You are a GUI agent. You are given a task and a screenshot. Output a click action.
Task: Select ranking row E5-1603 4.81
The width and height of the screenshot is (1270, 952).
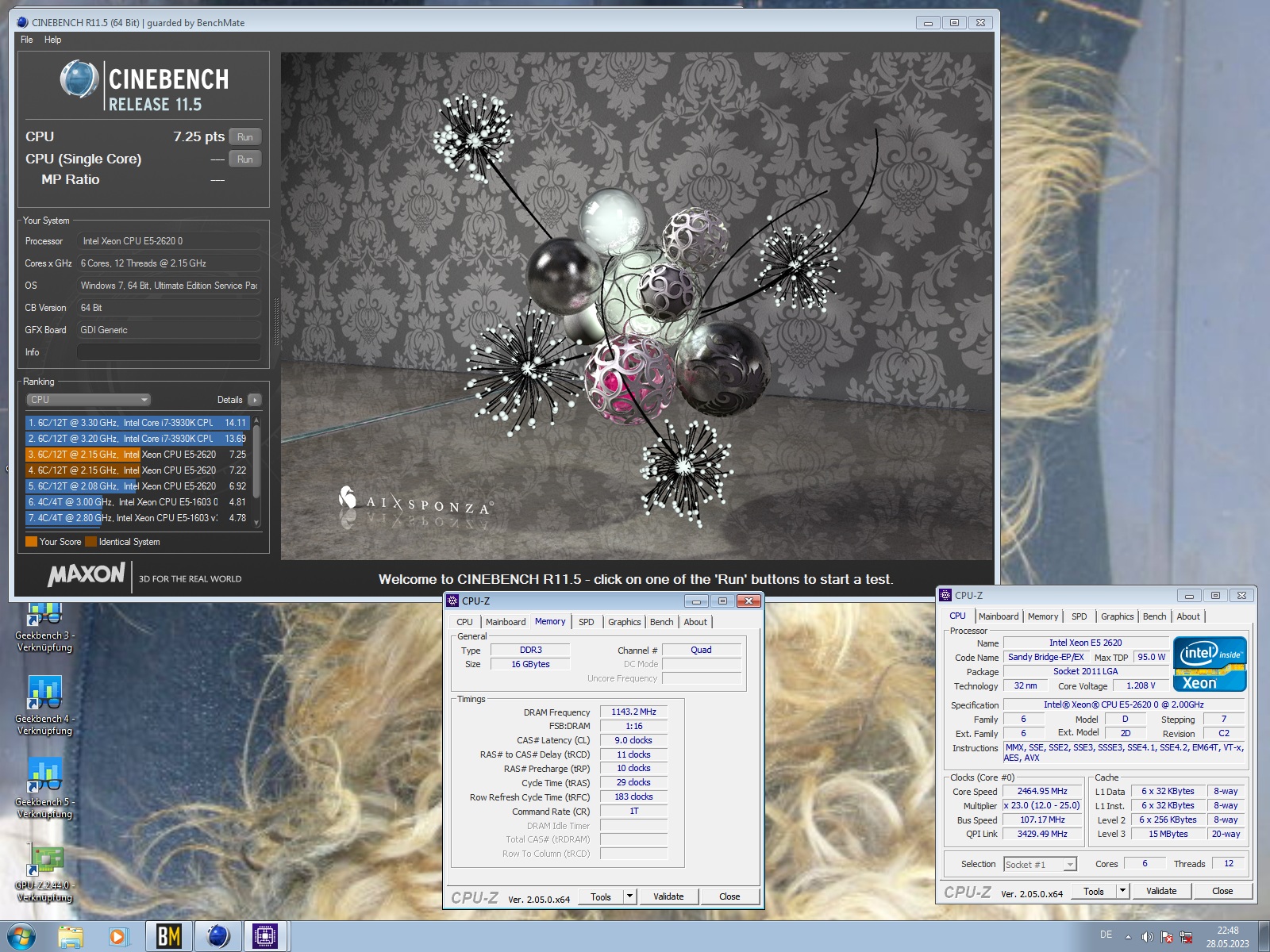tap(137, 502)
